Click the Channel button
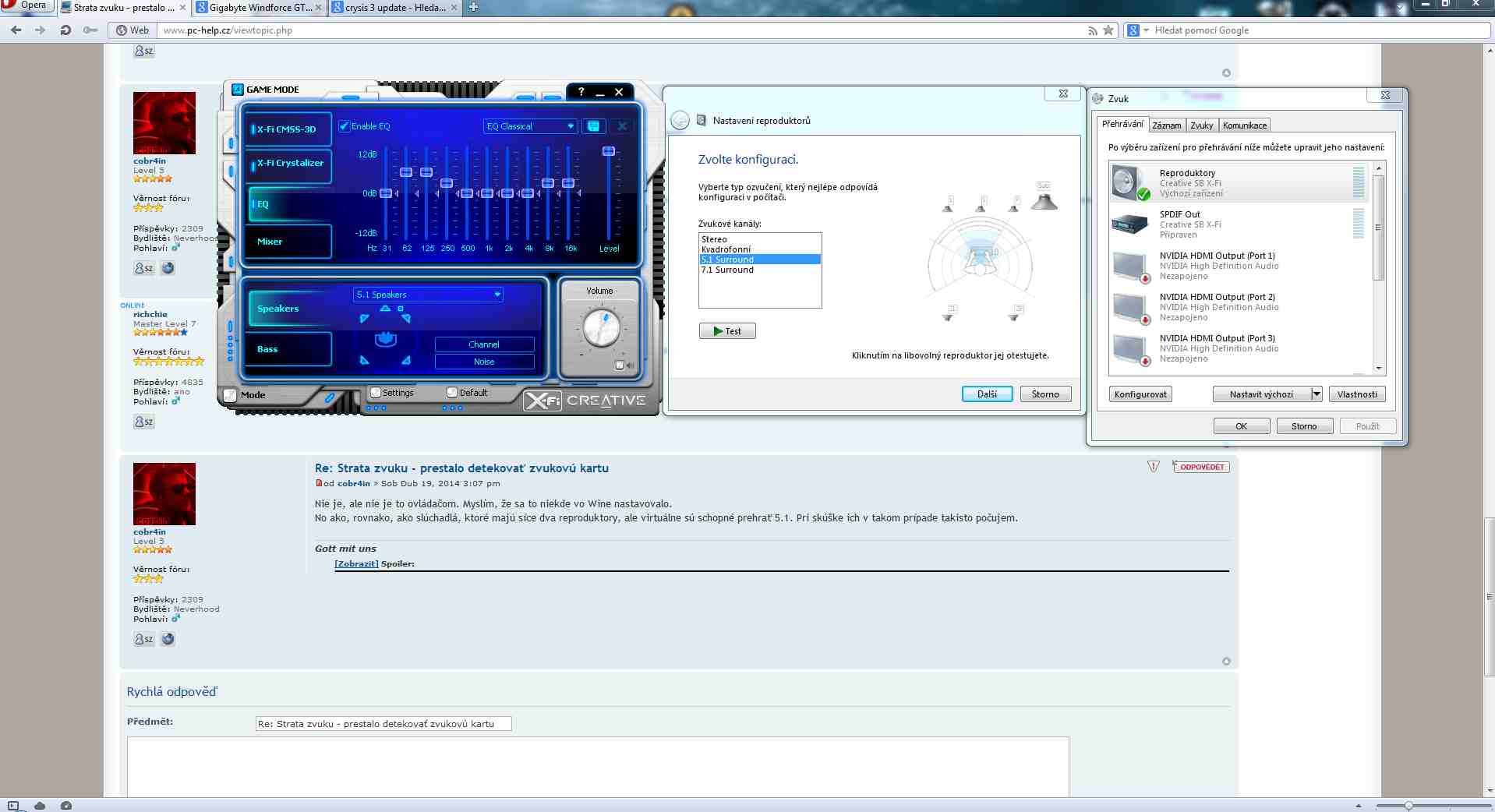 tap(484, 344)
